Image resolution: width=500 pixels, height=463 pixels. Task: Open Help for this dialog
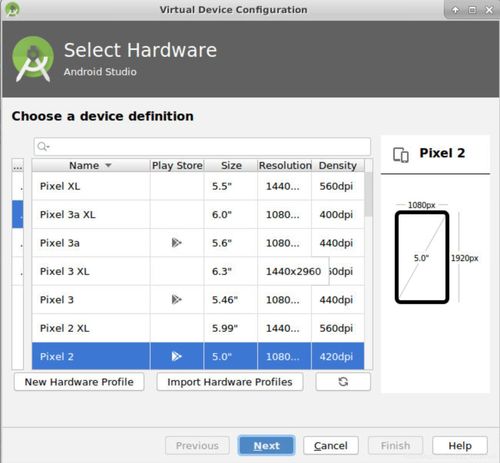(460, 445)
